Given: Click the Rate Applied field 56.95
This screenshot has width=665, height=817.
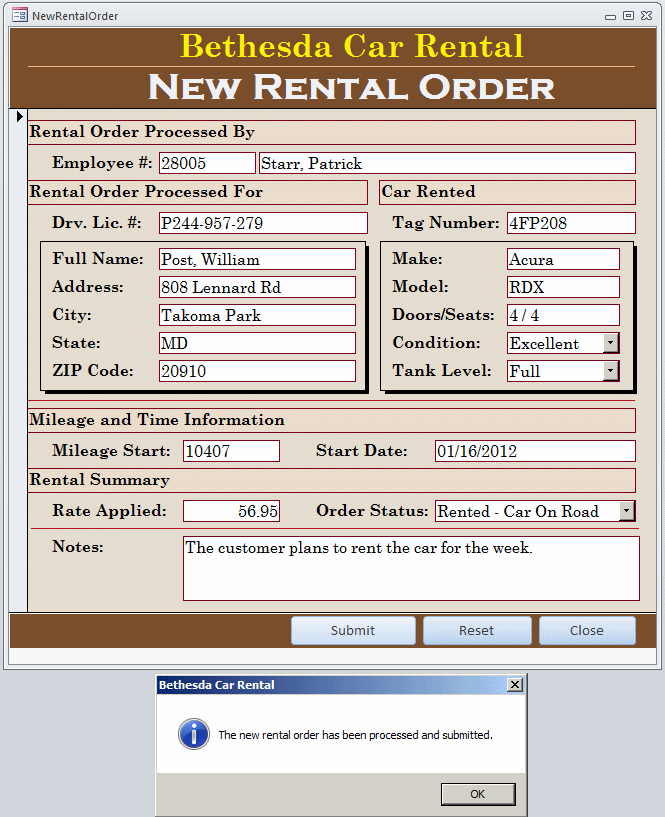Looking at the screenshot, I should tap(231, 511).
